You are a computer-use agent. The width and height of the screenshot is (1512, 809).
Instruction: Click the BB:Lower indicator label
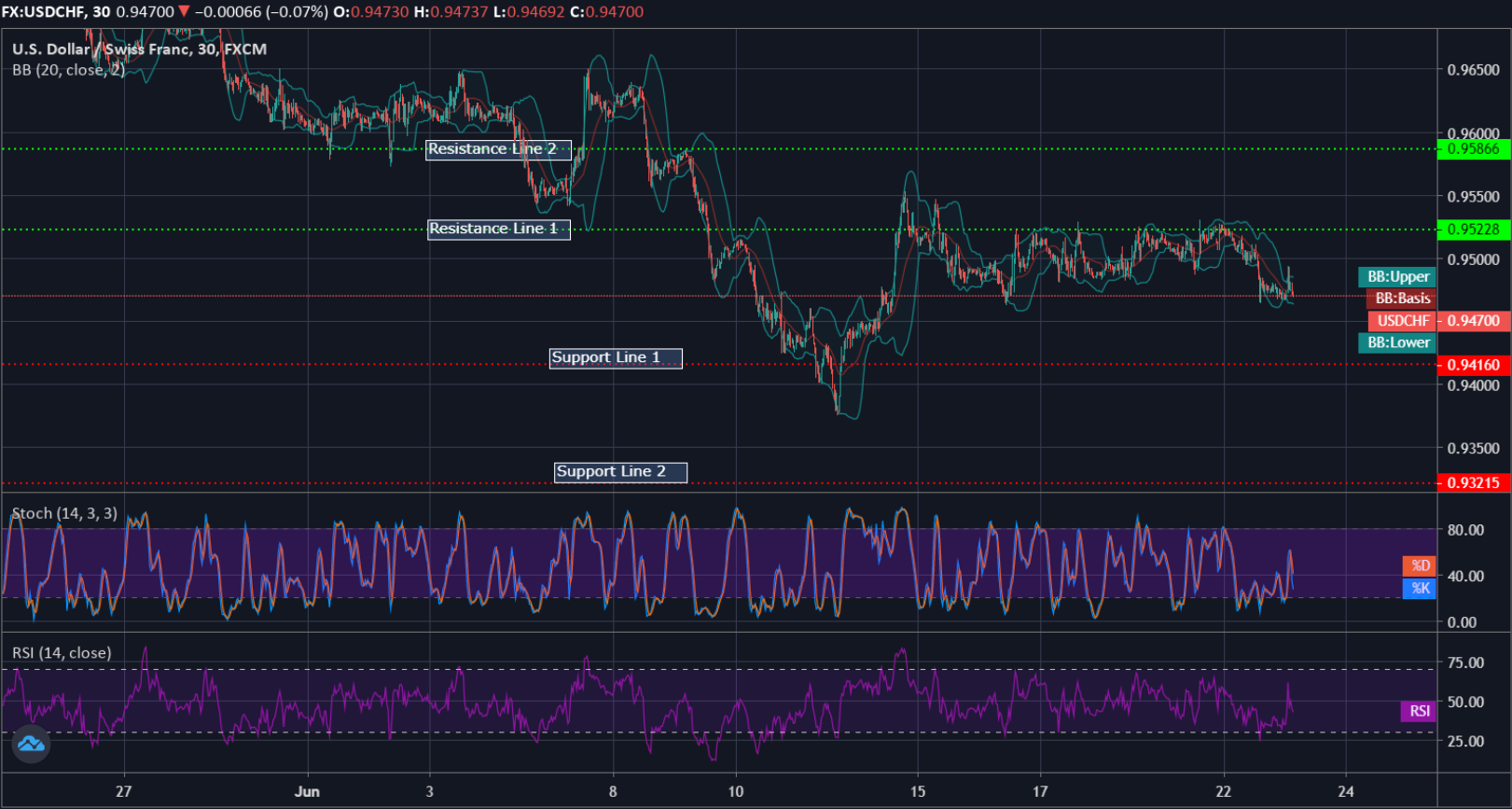pos(1397,342)
